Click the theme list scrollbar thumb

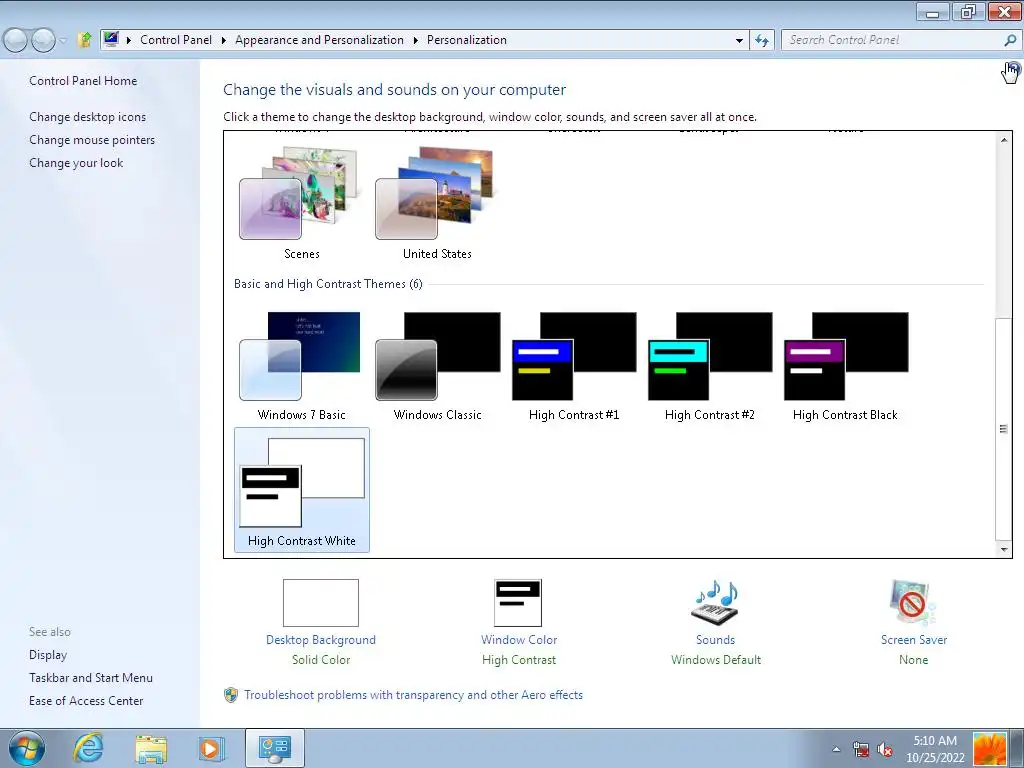tap(1004, 429)
